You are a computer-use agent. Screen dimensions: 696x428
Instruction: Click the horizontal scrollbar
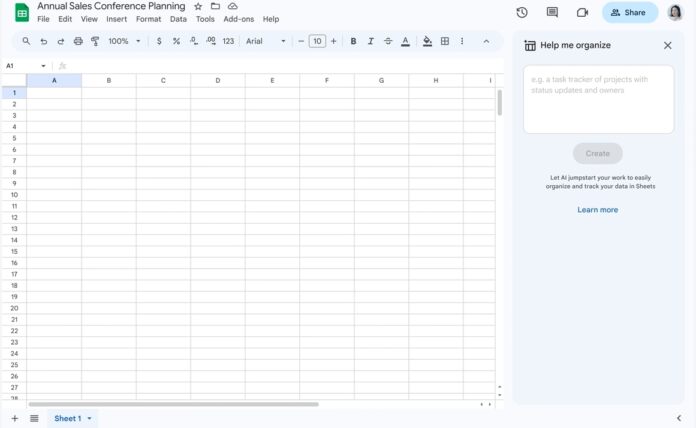pyautogui.click(x=173, y=404)
